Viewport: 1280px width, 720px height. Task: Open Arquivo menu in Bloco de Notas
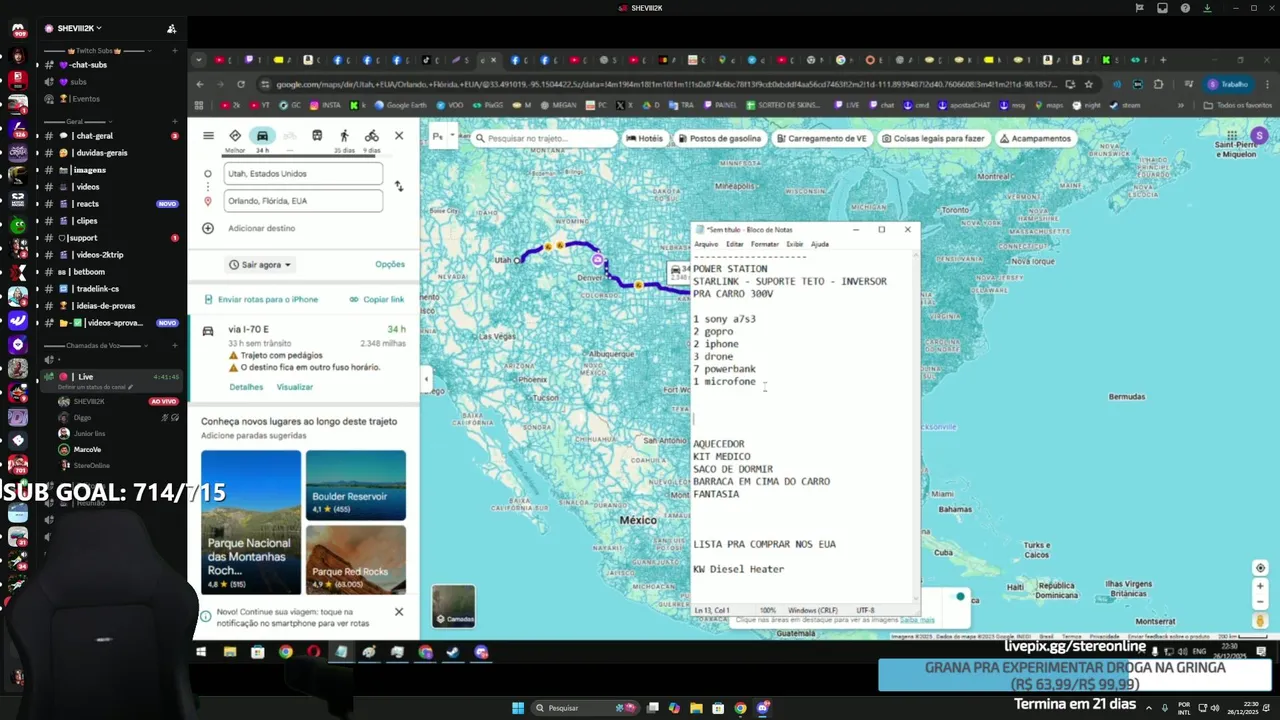tap(706, 244)
